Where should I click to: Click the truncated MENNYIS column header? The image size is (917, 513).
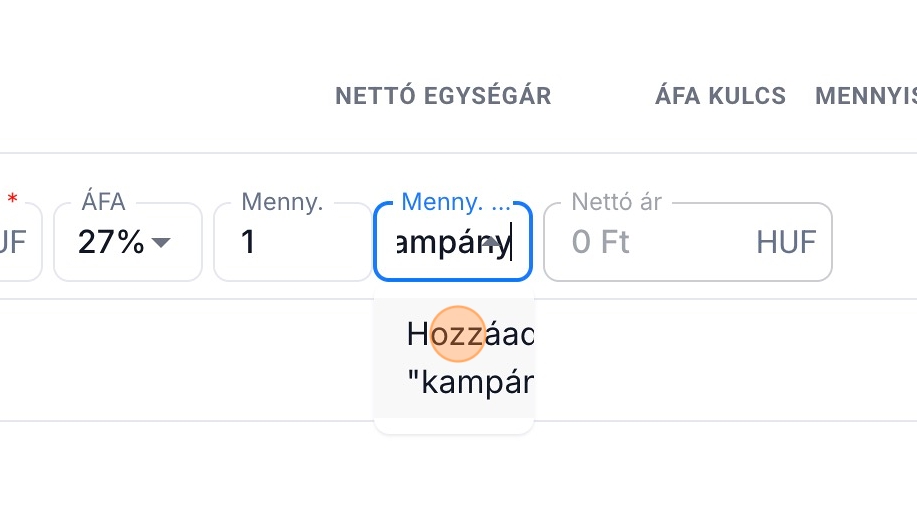(x=866, y=96)
